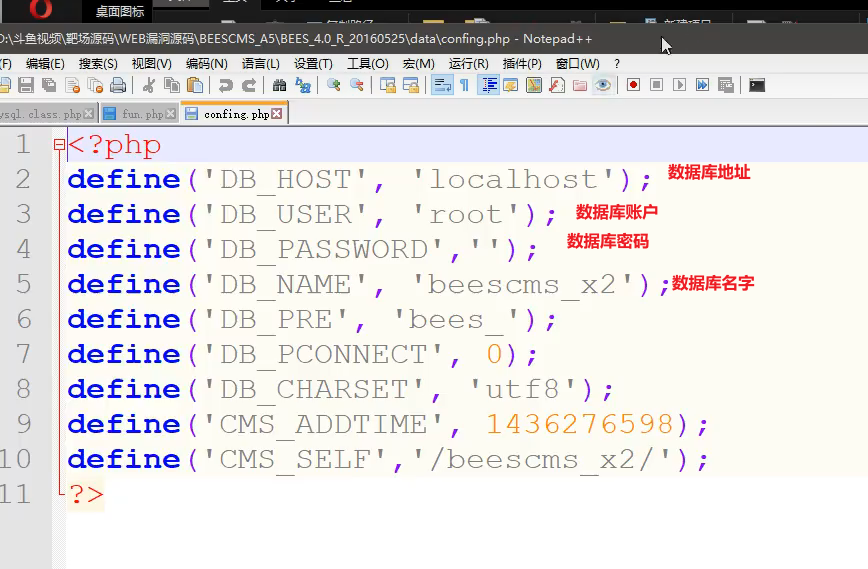The image size is (868, 569).
Task: Open Find with the binoculars icon
Action: pyautogui.click(x=279, y=86)
